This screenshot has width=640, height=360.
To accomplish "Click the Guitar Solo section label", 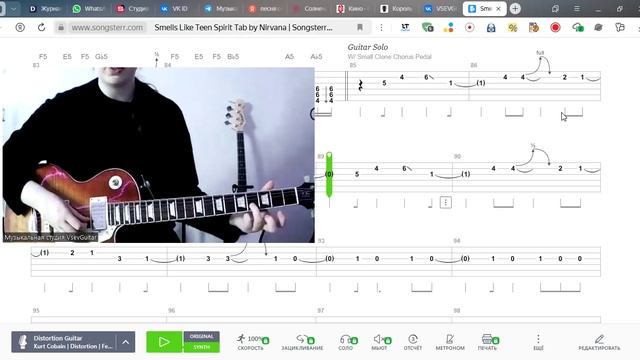I will point(368,47).
